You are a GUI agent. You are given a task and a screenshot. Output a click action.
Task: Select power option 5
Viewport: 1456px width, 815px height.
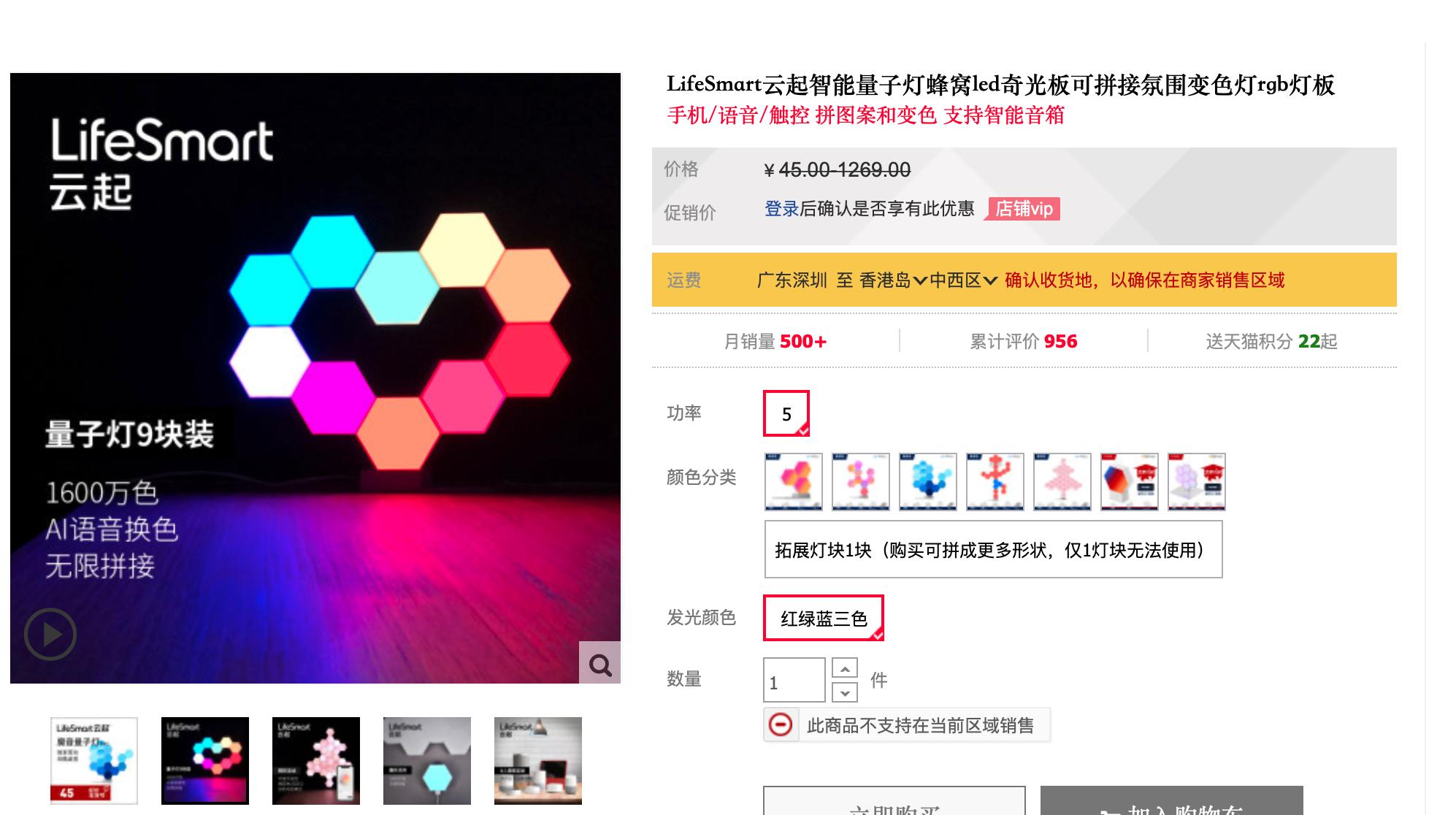pos(785,413)
